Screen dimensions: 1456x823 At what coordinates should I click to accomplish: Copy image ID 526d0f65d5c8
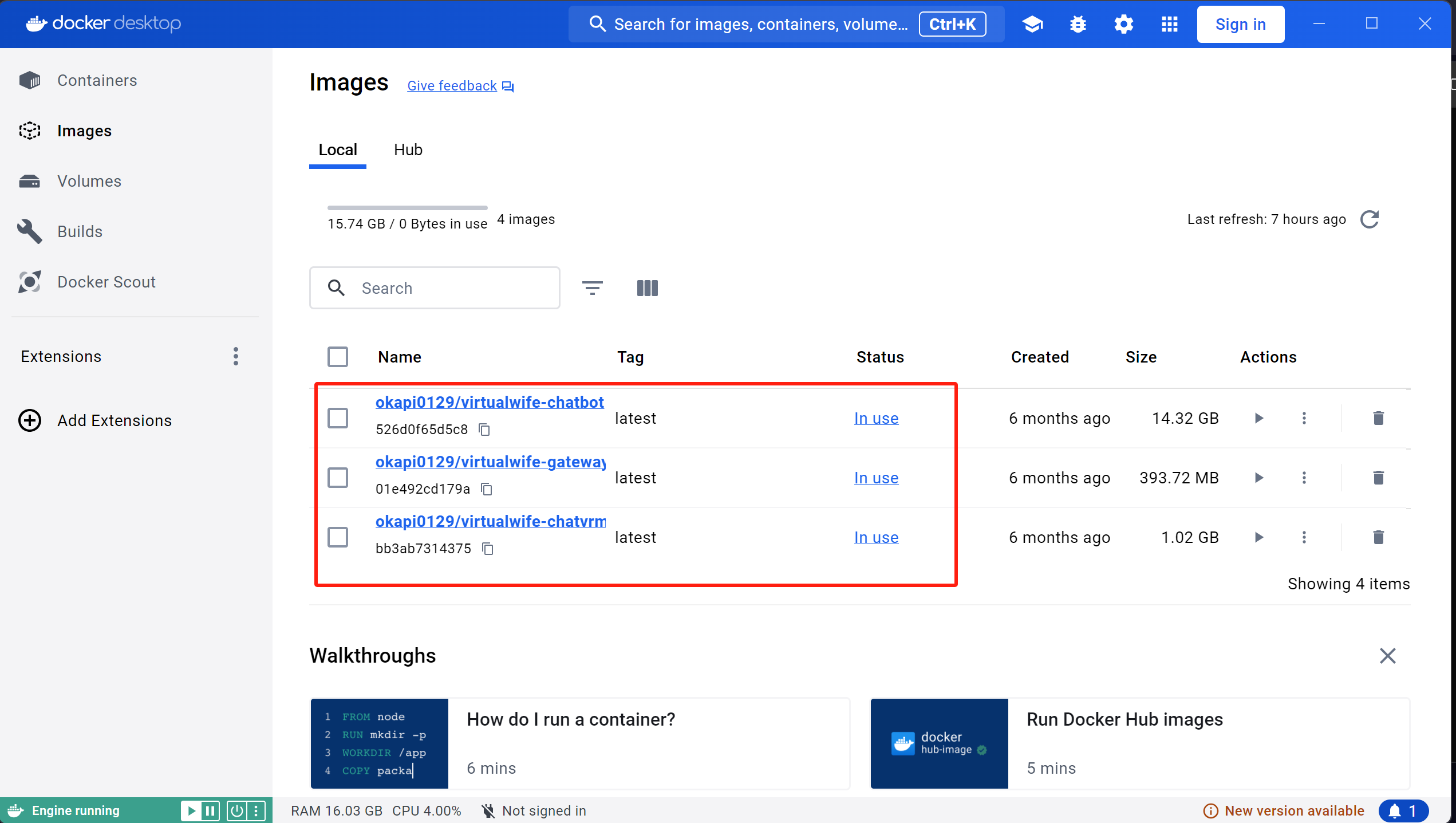click(x=484, y=430)
